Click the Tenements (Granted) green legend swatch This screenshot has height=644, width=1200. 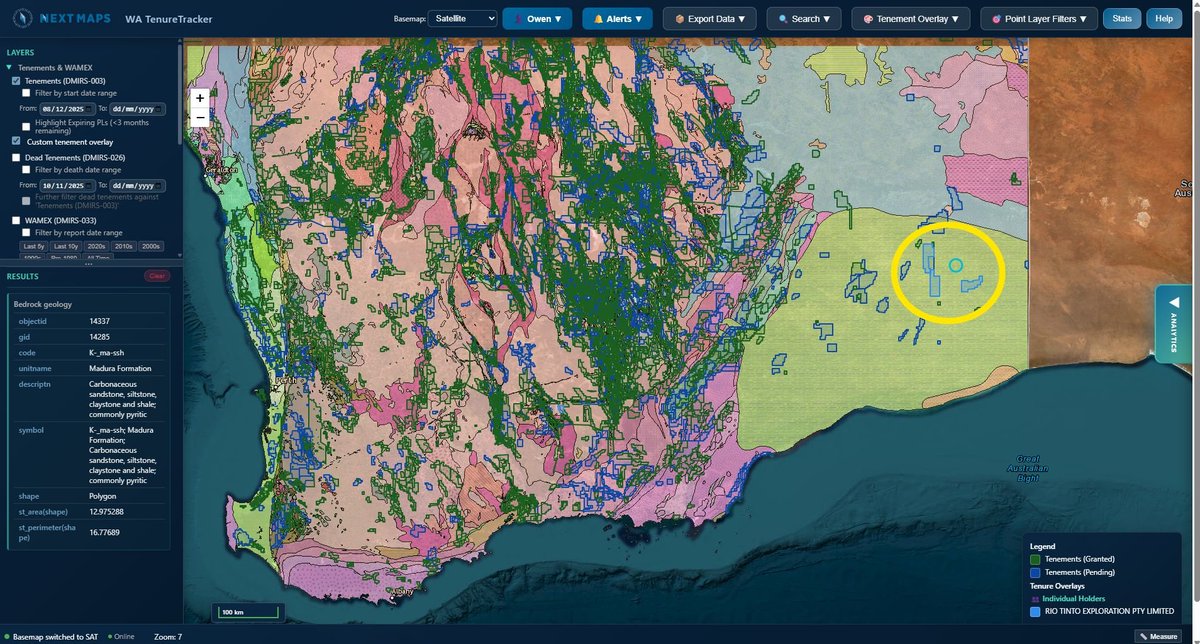click(x=1036, y=559)
